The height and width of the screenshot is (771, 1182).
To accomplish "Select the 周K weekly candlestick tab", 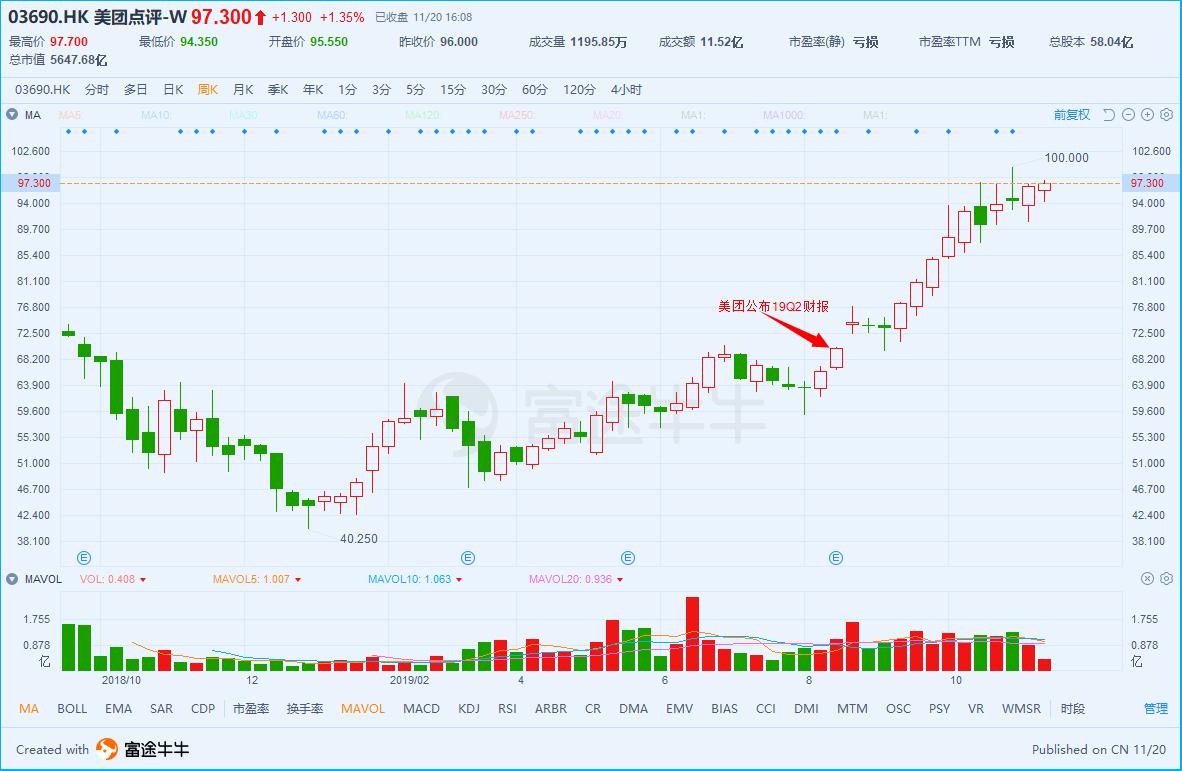I will 208,90.
